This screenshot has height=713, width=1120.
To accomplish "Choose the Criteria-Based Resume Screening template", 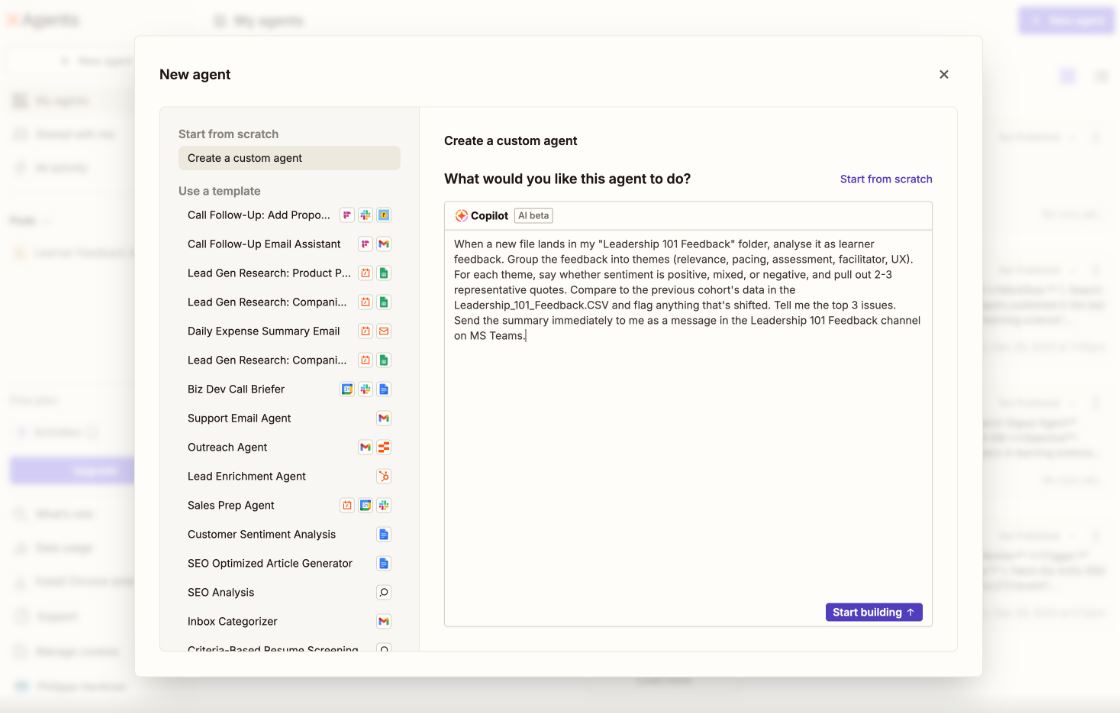I will tap(268, 650).
